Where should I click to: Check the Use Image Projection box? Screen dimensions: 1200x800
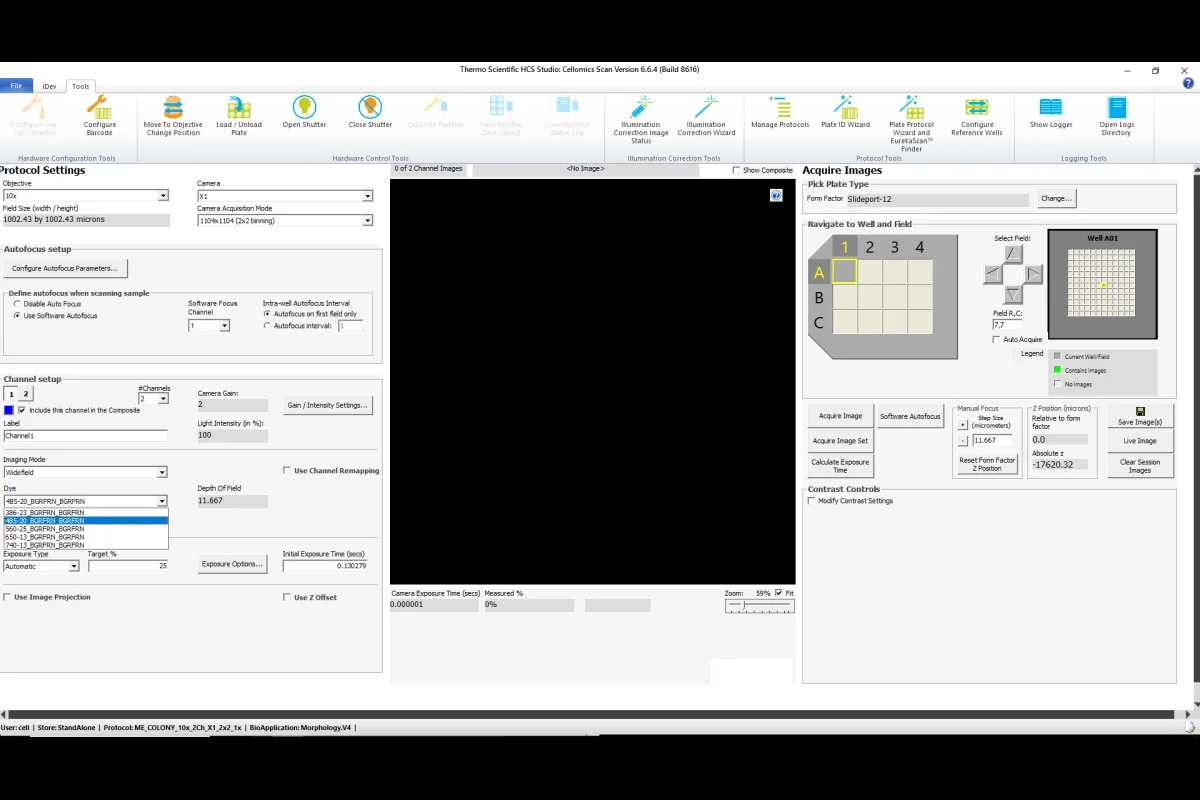click(8, 597)
